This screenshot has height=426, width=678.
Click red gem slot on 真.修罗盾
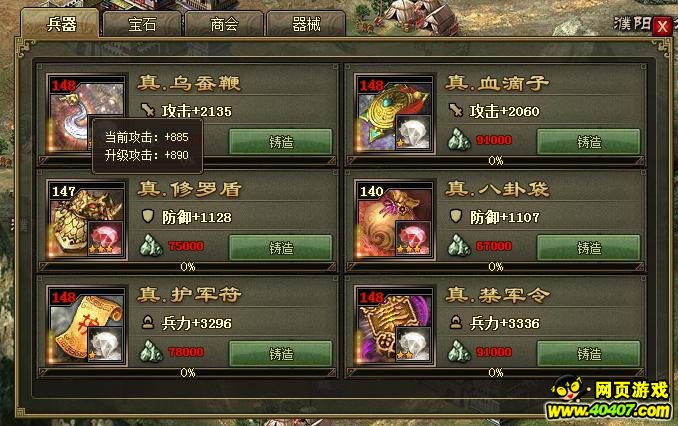point(106,239)
